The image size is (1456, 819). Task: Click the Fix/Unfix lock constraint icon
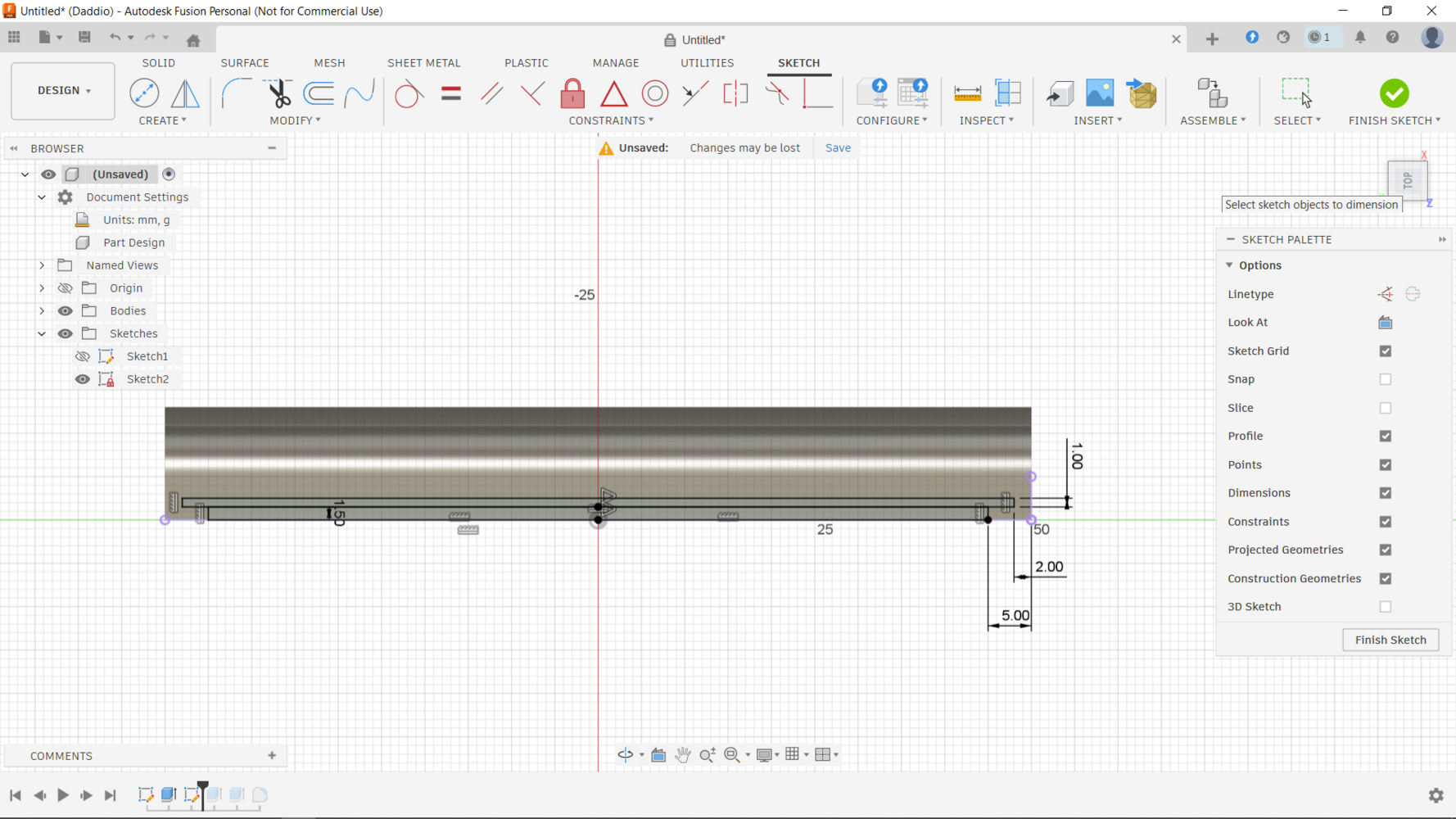point(572,93)
